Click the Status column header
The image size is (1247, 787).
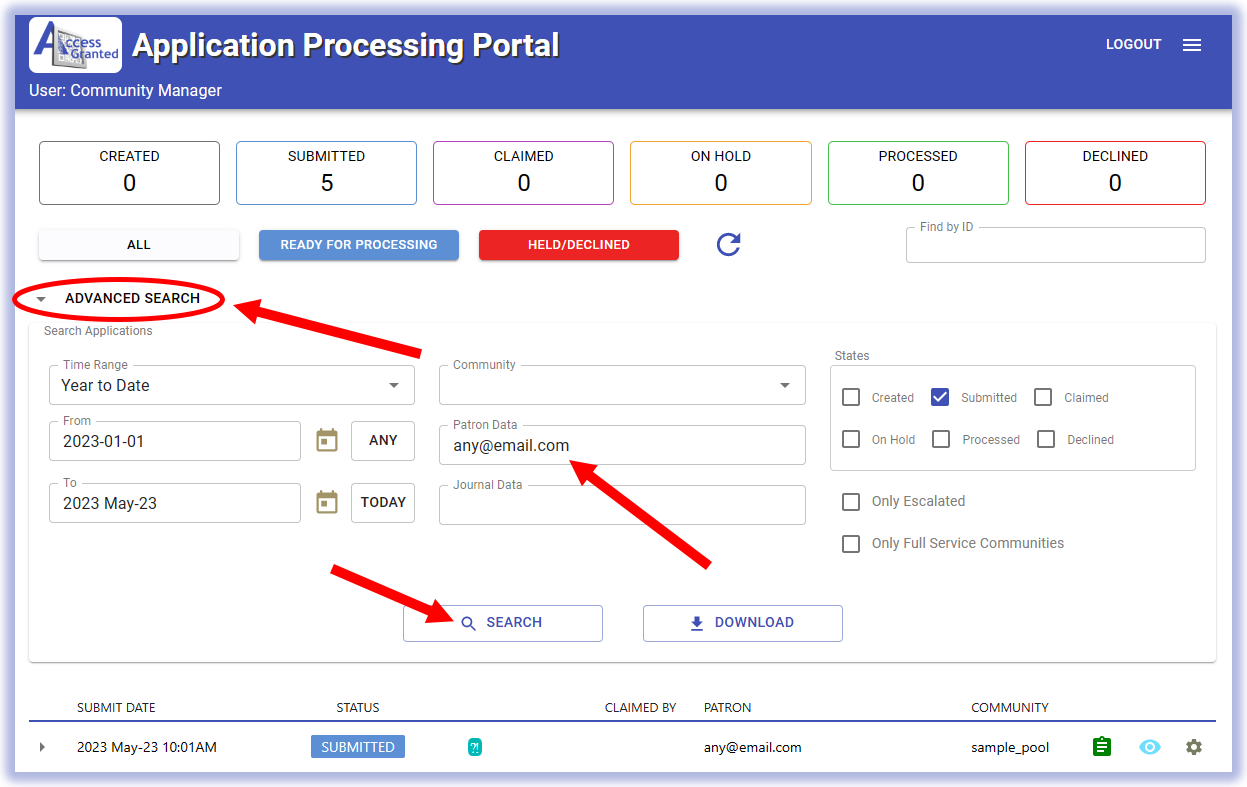[358, 707]
